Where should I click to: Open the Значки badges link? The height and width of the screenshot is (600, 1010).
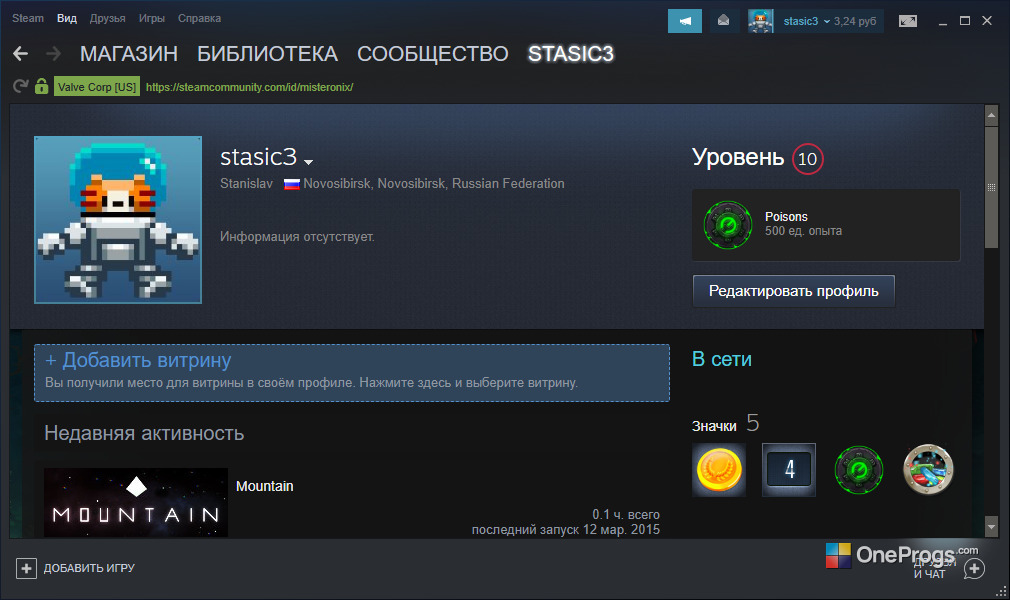[x=714, y=426]
